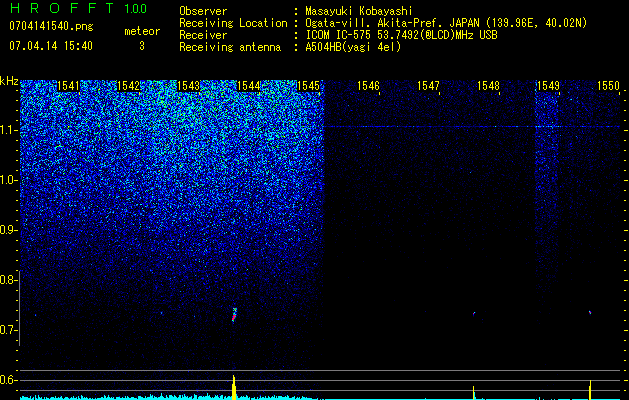Select the filename 0704141540.png
629x400 pixels.
pyautogui.click(x=51, y=26)
